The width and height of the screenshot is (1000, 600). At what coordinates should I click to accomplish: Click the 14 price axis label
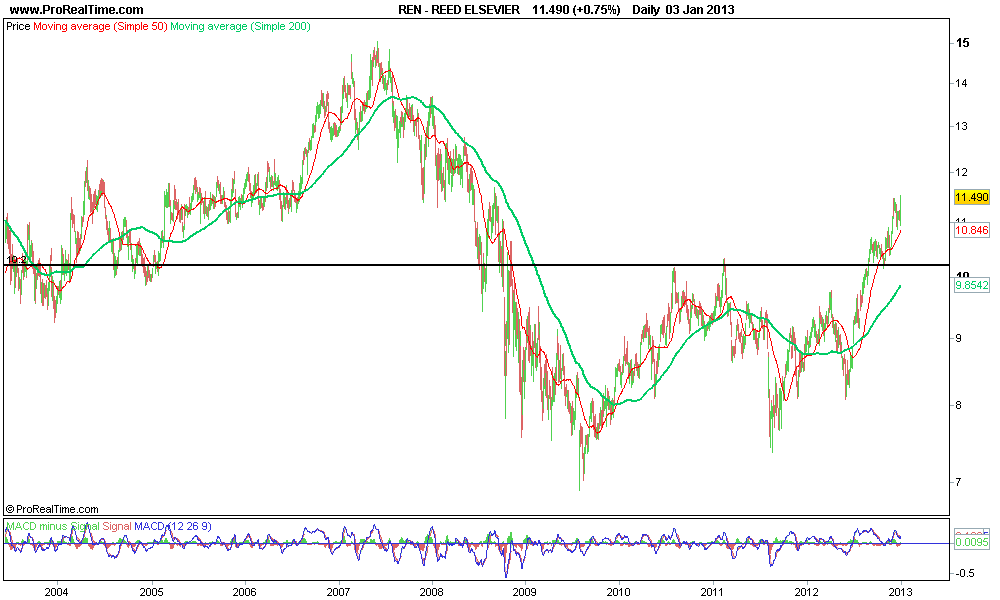coord(961,83)
